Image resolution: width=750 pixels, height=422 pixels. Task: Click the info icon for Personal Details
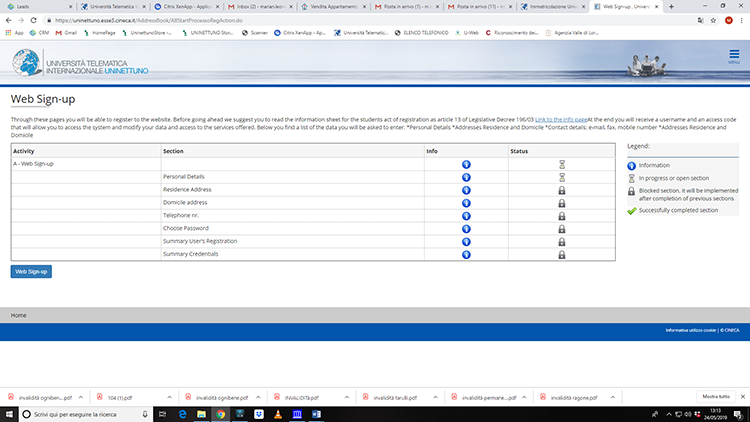(x=466, y=177)
